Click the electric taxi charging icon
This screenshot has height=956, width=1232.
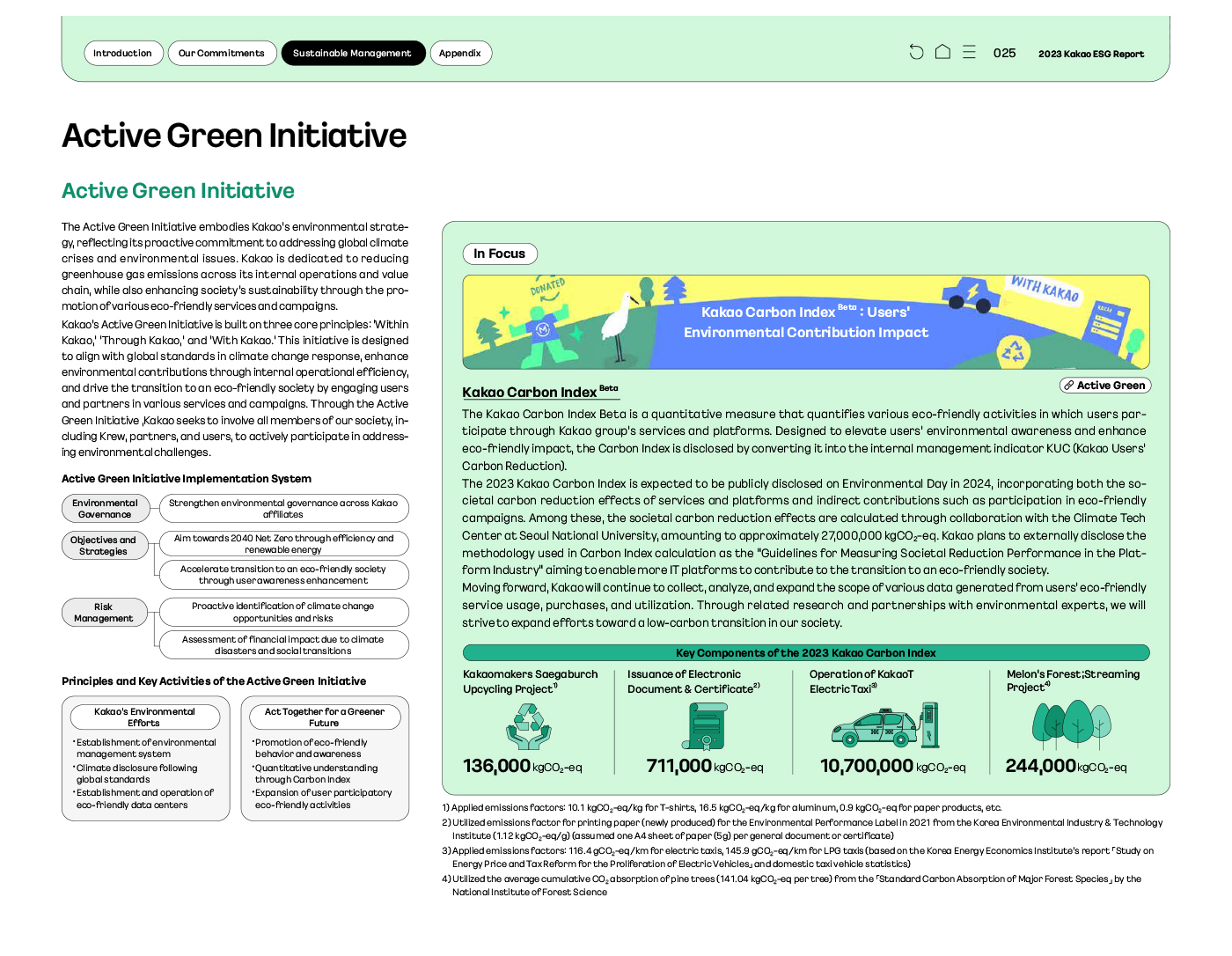[x=886, y=724]
